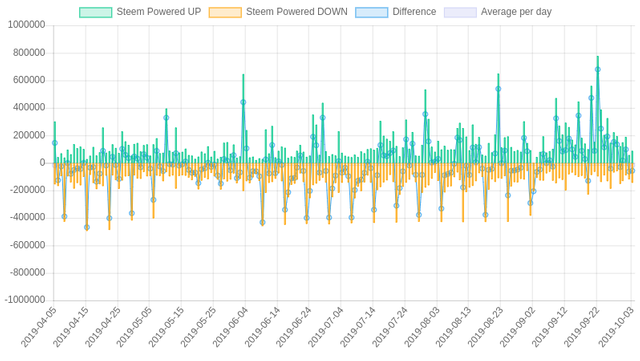The image size is (640, 361).
Task: Click the 2019-04-05 date label
Action: coord(39,327)
